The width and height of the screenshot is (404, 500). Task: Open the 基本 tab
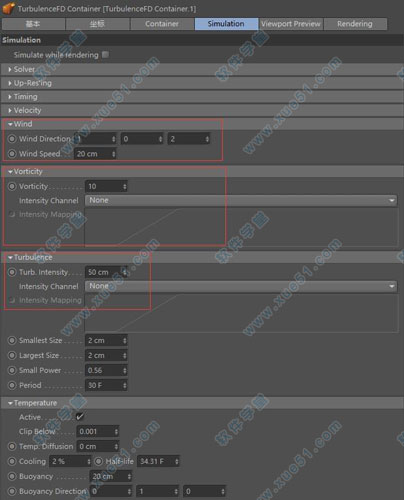(33, 24)
